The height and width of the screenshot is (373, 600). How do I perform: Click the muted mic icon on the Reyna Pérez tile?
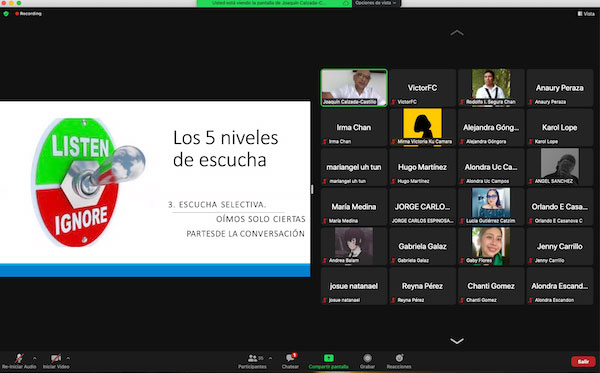click(x=393, y=300)
